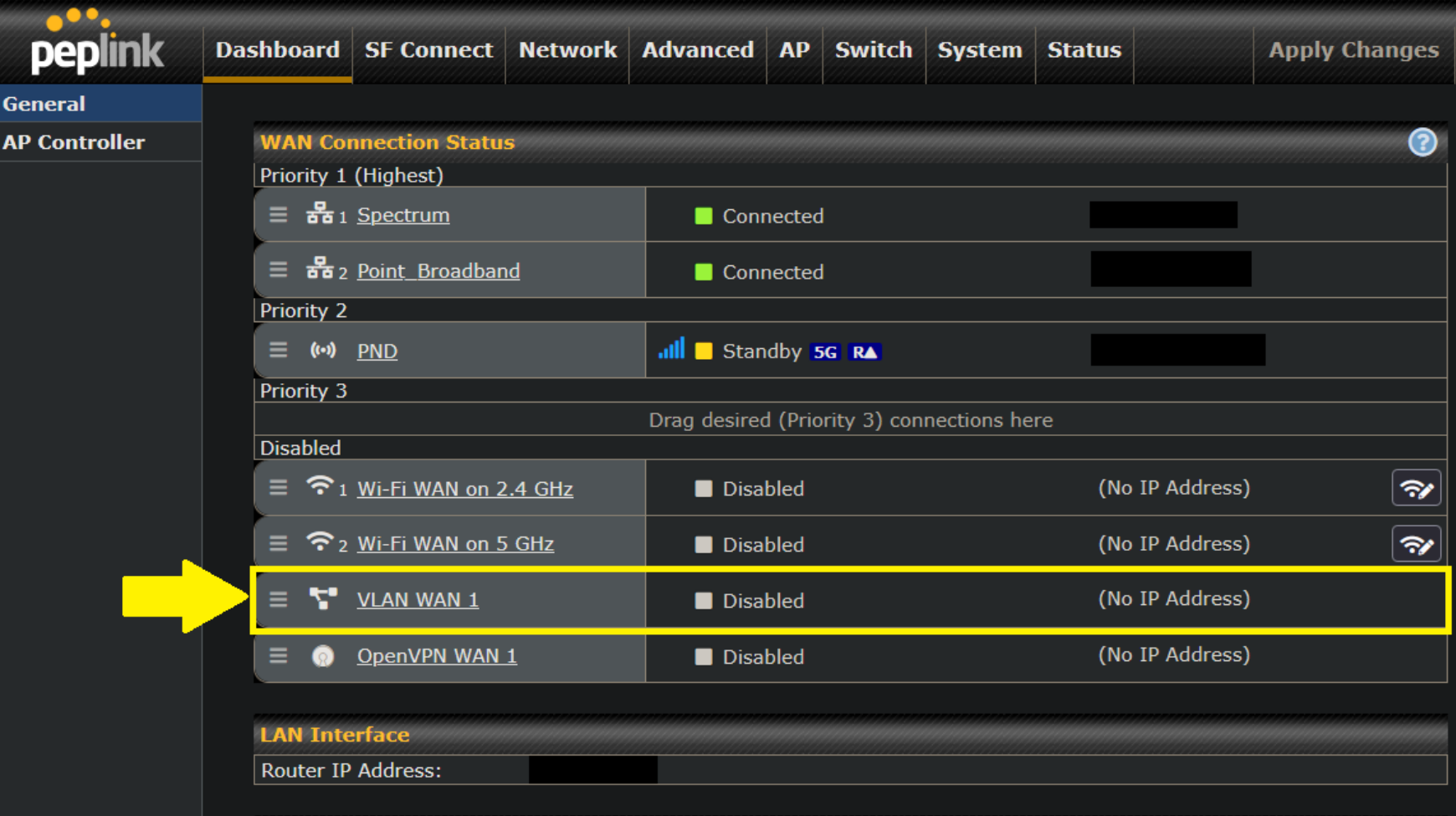This screenshot has height=816, width=1456.
Task: Grab the Spectrum row drag handle
Action: point(279,215)
